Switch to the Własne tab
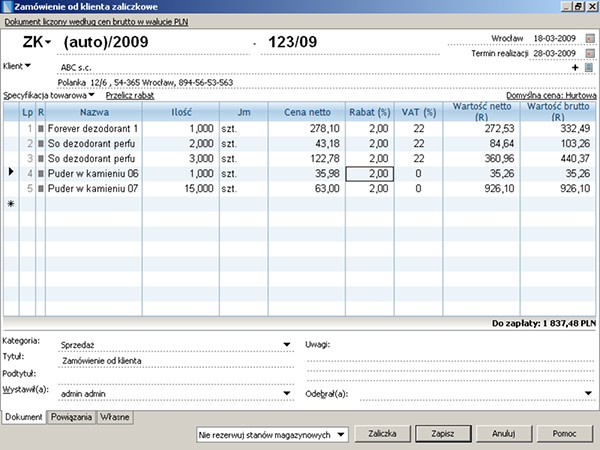The image size is (600, 450). (x=114, y=417)
